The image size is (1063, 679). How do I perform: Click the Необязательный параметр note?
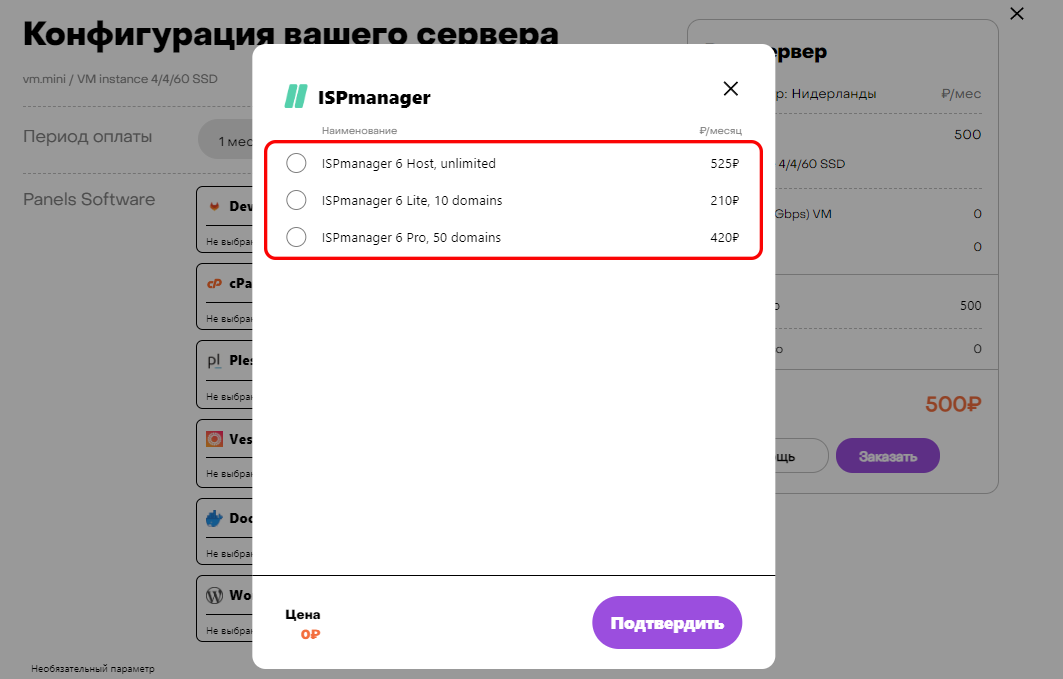(x=93, y=669)
